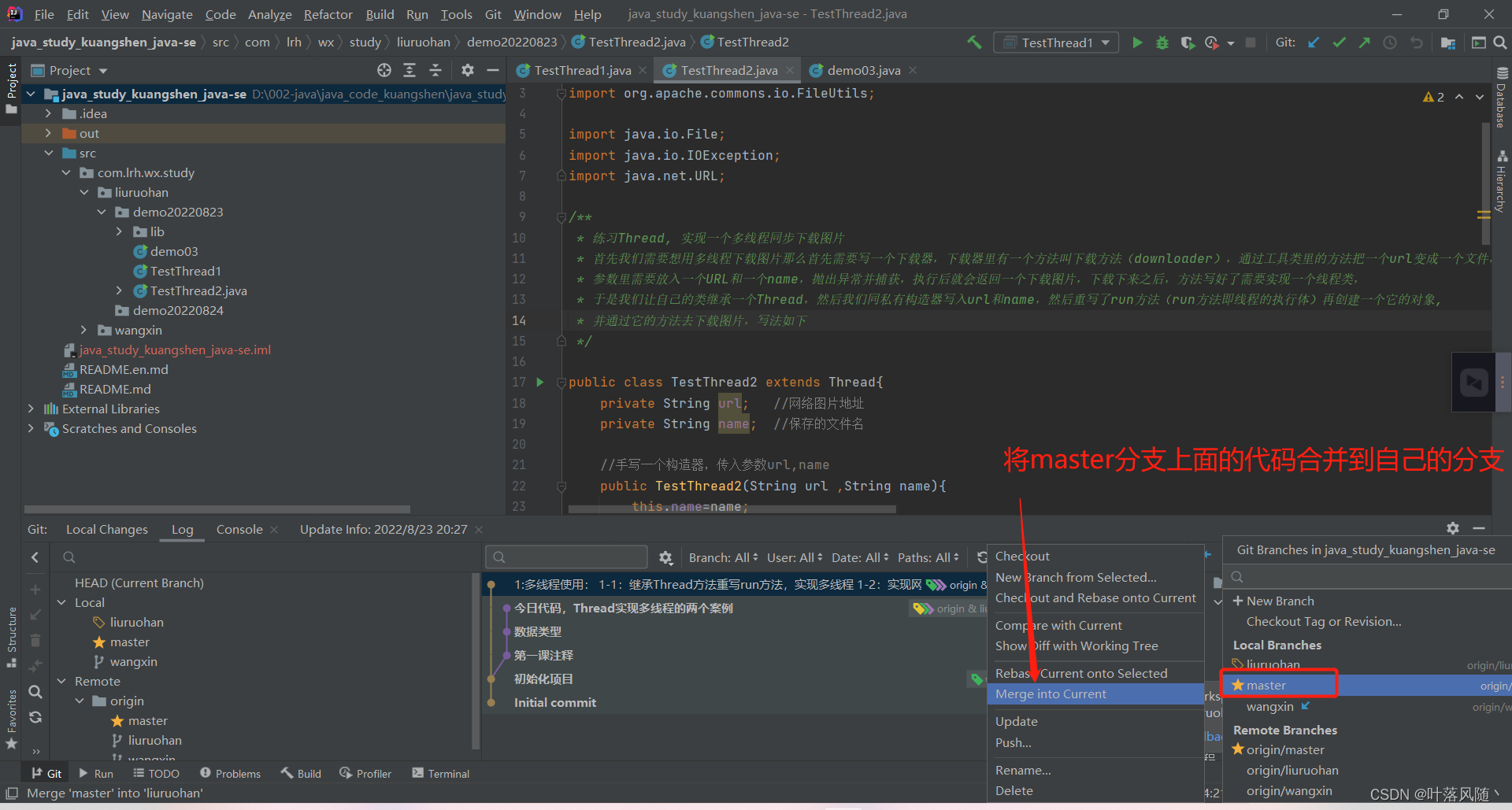Open Branch: All filter dropdown
Image resolution: width=1512 pixels, height=810 pixels.
(x=723, y=557)
